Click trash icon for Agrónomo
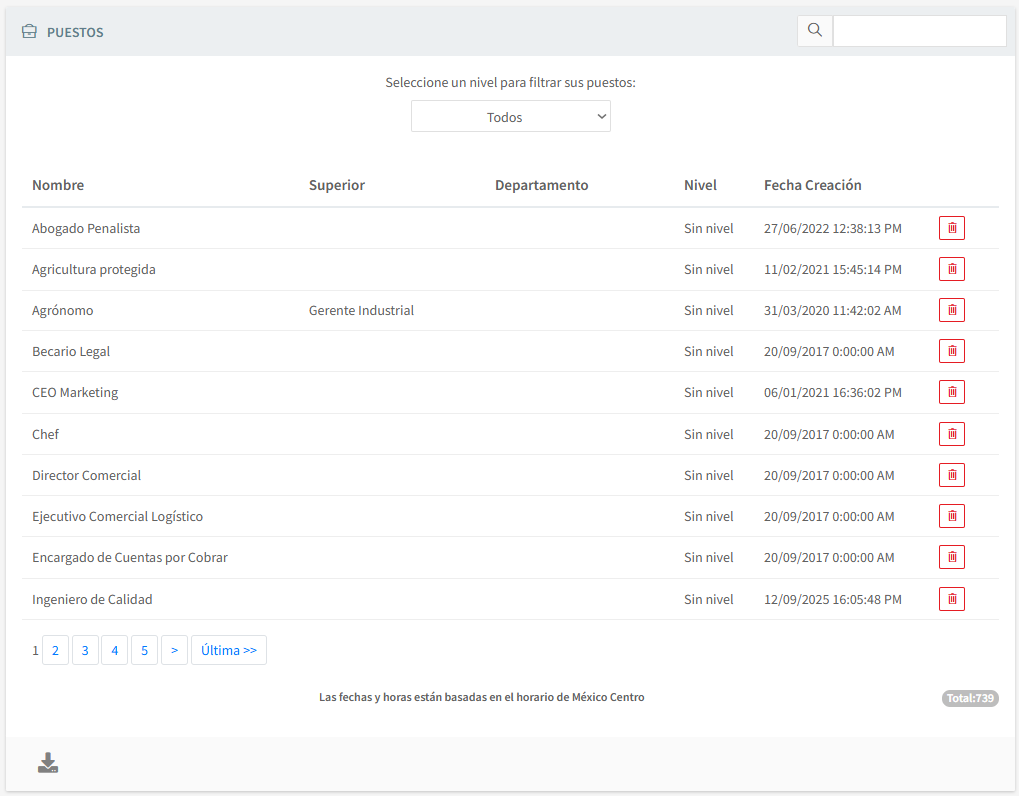Screen dimensions: 1019x796 pyautogui.click(x=951, y=310)
